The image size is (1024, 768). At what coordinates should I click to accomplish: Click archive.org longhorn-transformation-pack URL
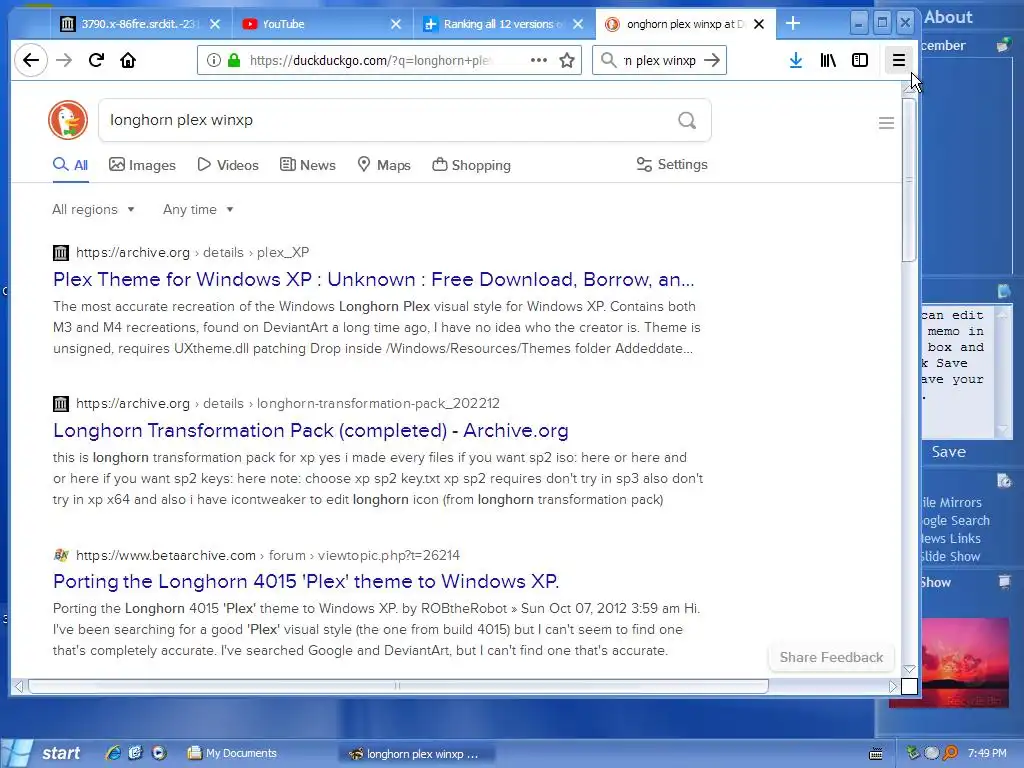point(287,404)
